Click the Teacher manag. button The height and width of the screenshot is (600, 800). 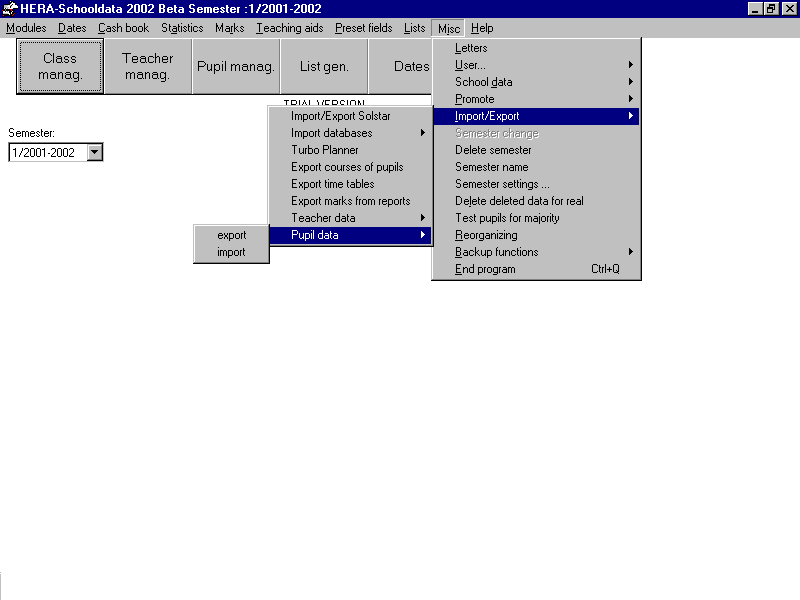(x=147, y=66)
